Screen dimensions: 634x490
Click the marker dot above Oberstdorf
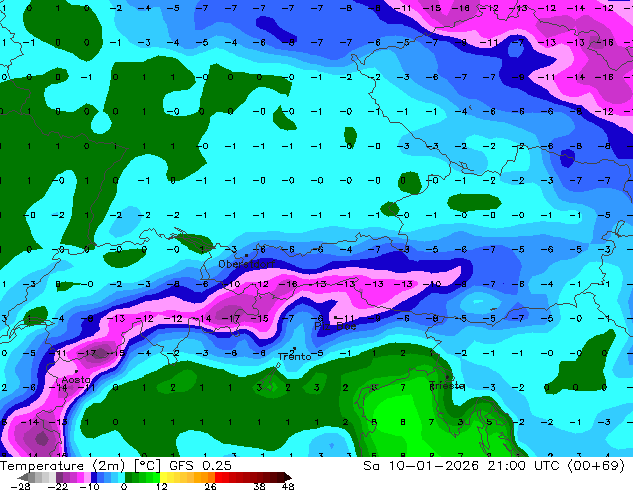tap(247, 256)
